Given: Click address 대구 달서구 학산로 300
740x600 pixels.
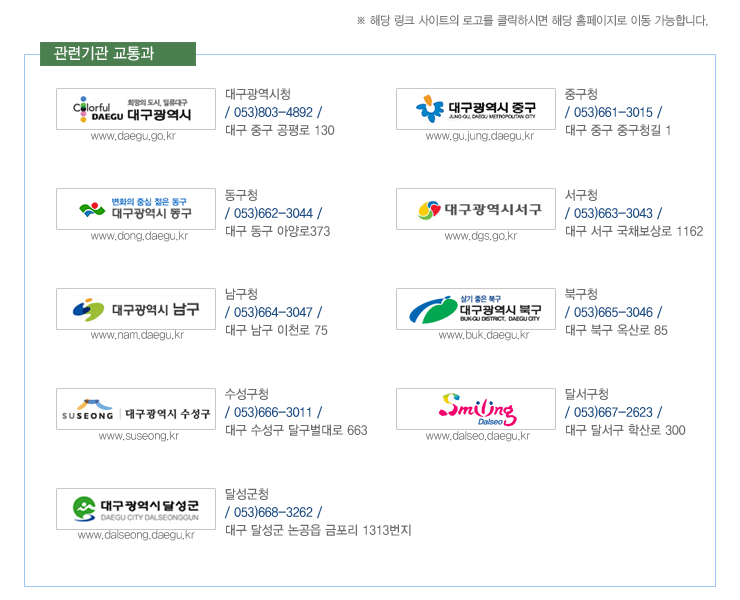Looking at the screenshot, I should tap(625, 430).
